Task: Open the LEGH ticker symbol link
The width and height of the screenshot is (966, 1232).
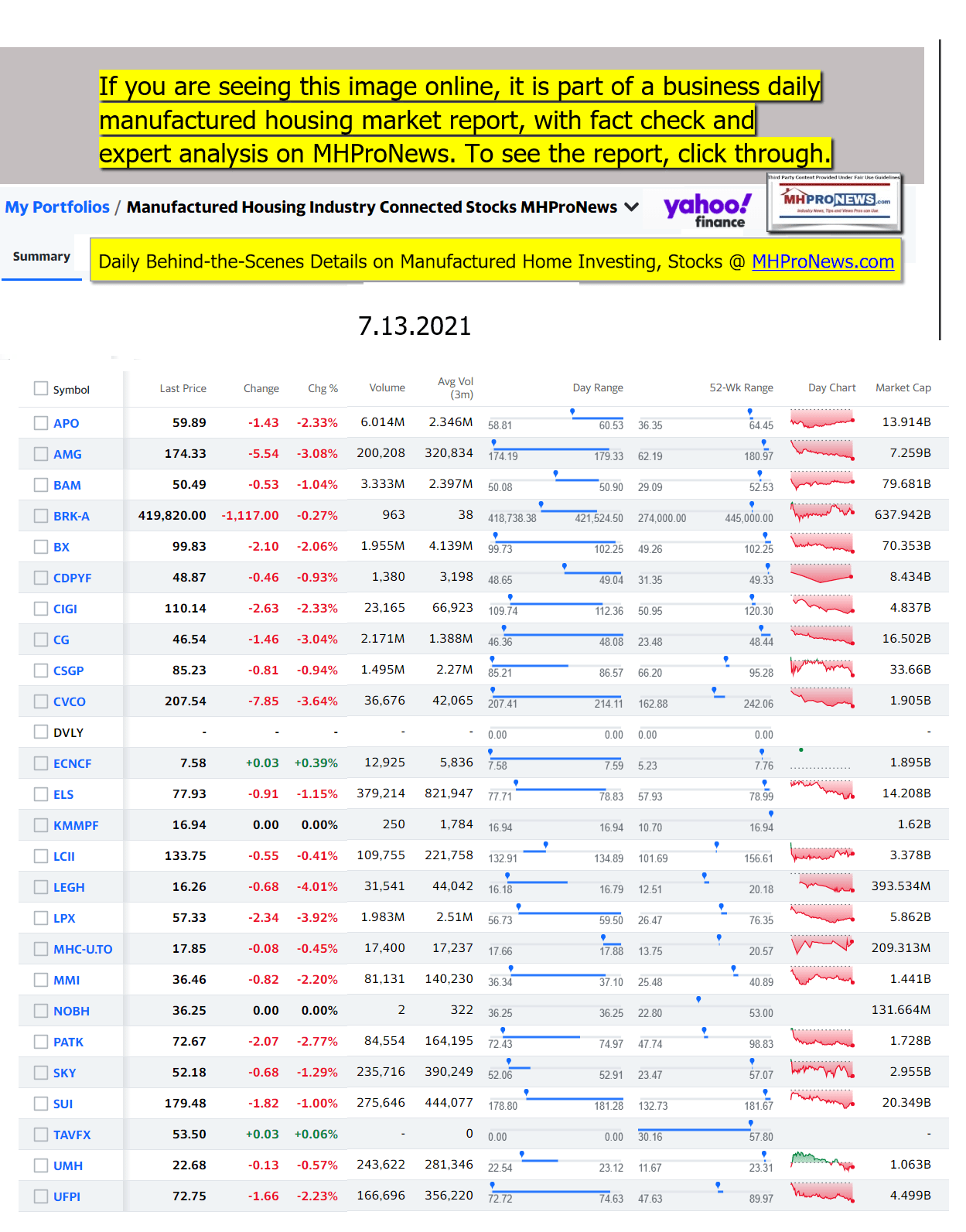Action: tap(69, 887)
